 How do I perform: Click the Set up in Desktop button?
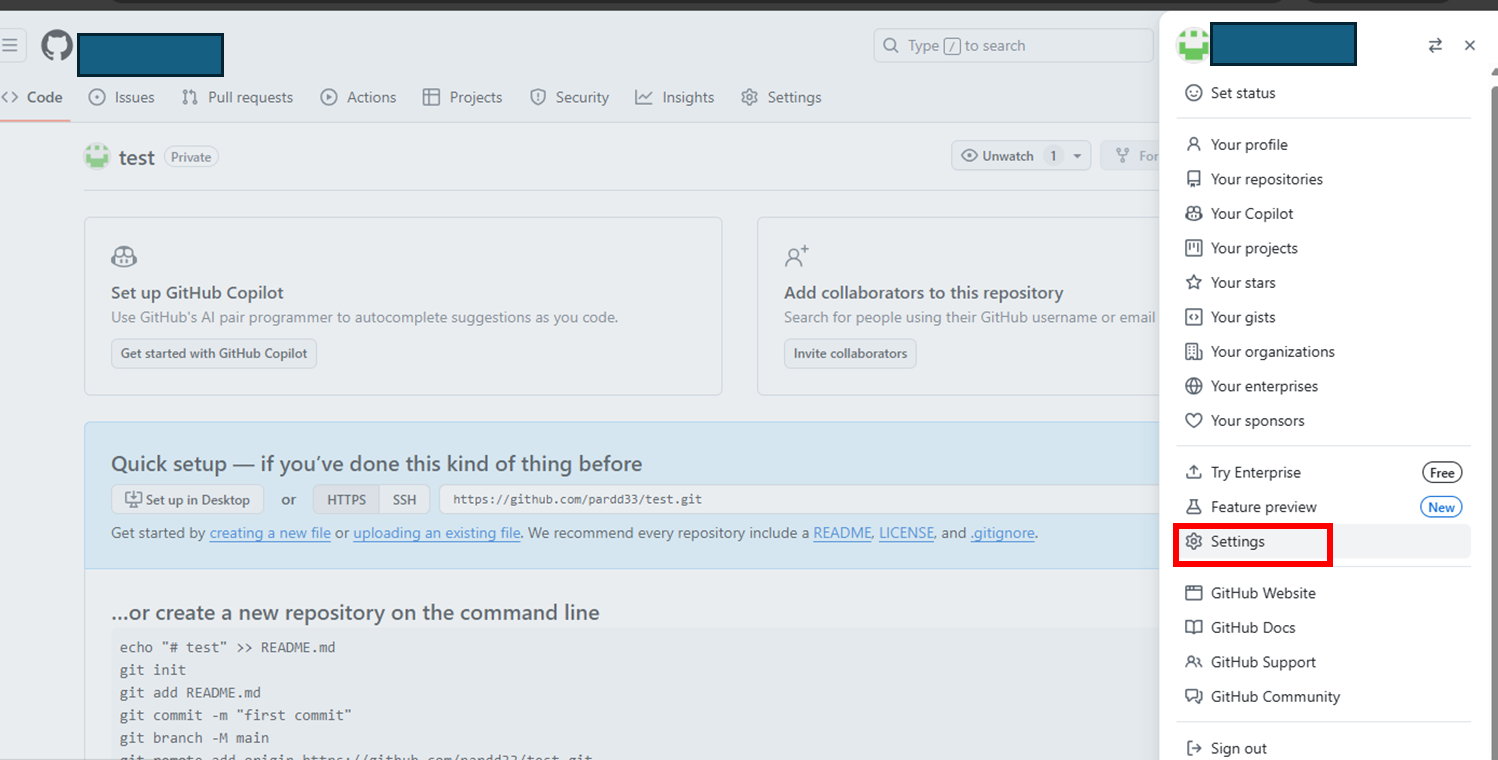pyautogui.click(x=188, y=499)
